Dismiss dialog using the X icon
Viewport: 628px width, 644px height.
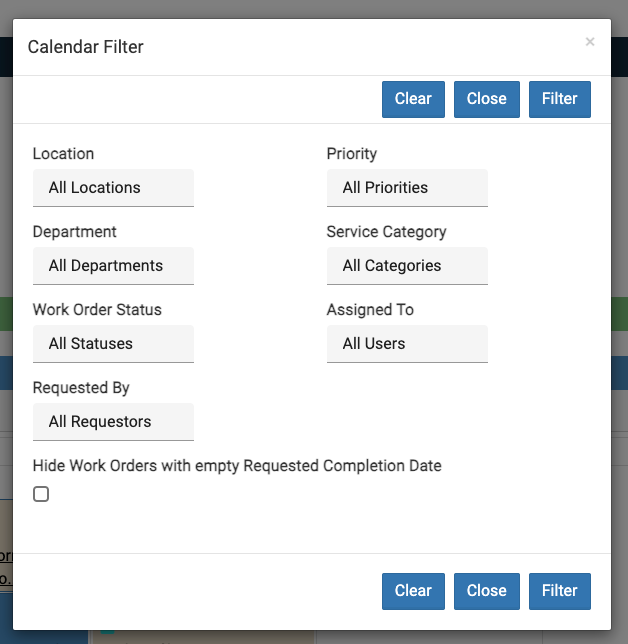589,42
